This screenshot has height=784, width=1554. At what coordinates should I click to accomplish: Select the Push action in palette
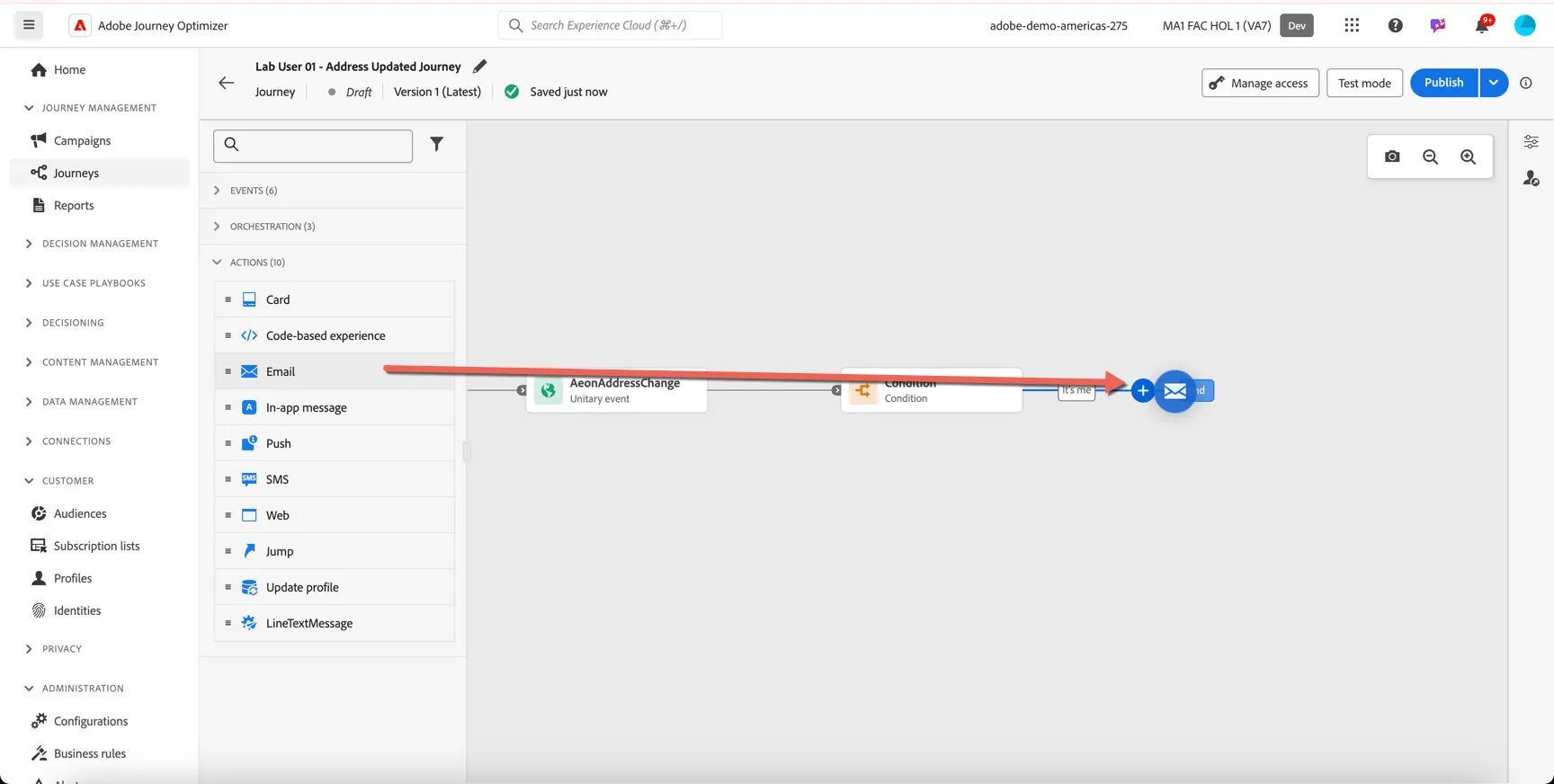pos(335,443)
